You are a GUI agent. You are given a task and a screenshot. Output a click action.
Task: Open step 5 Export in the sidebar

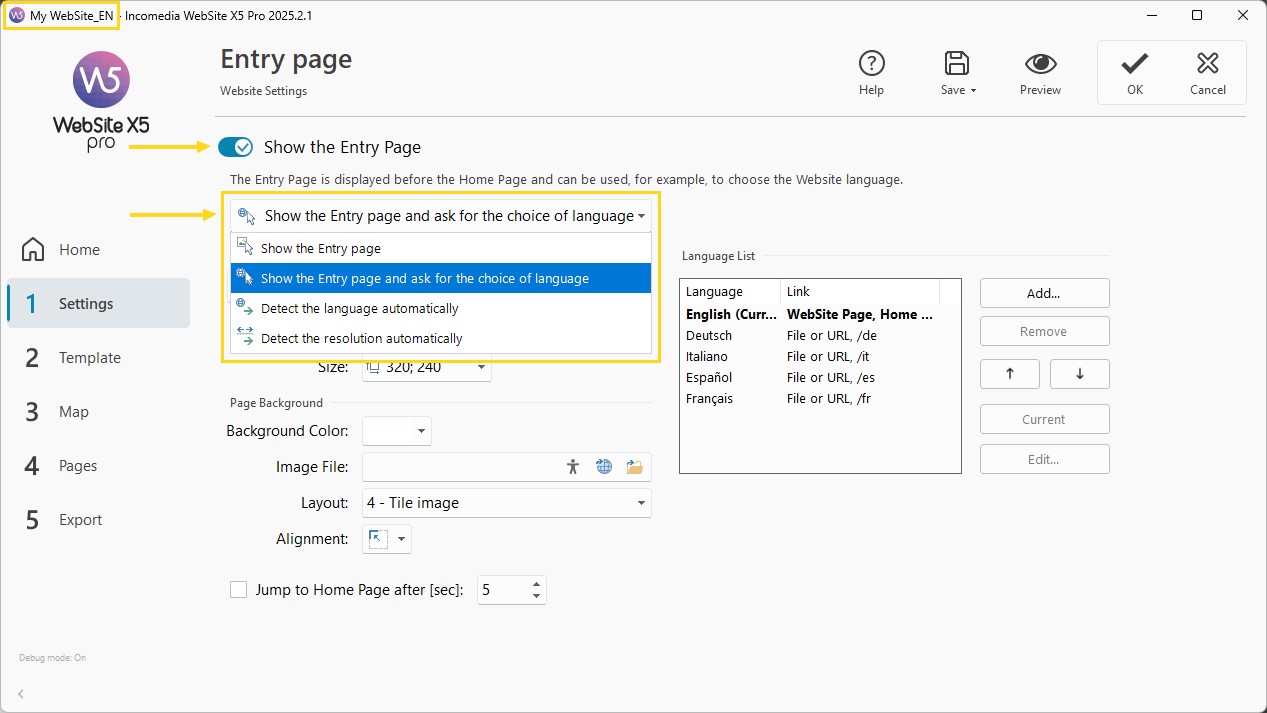98,520
